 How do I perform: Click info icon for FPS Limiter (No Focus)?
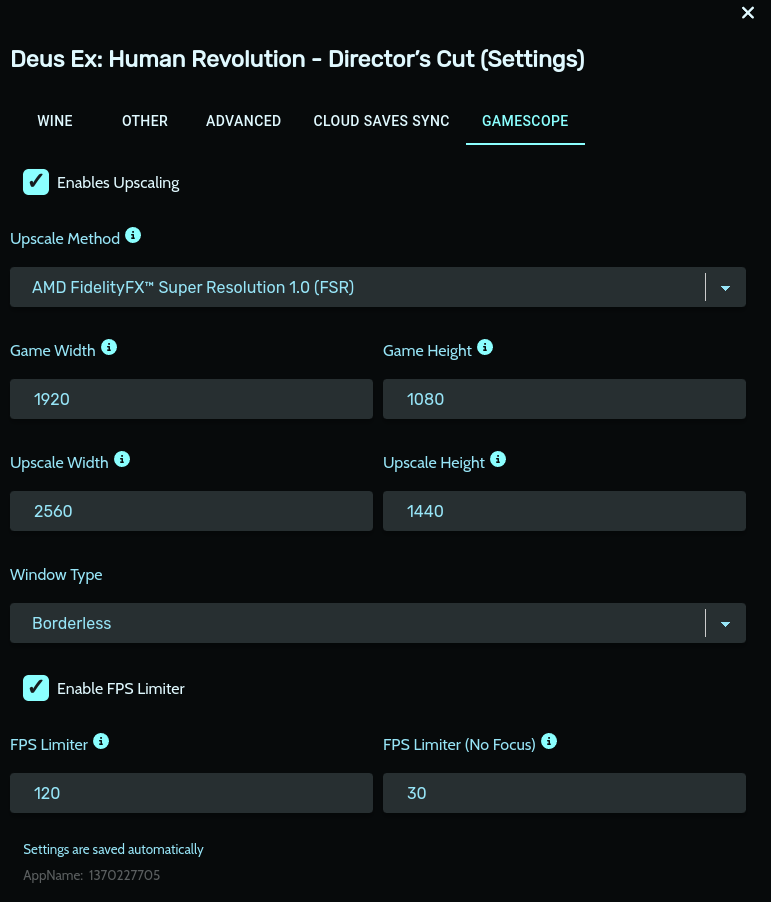click(x=549, y=742)
